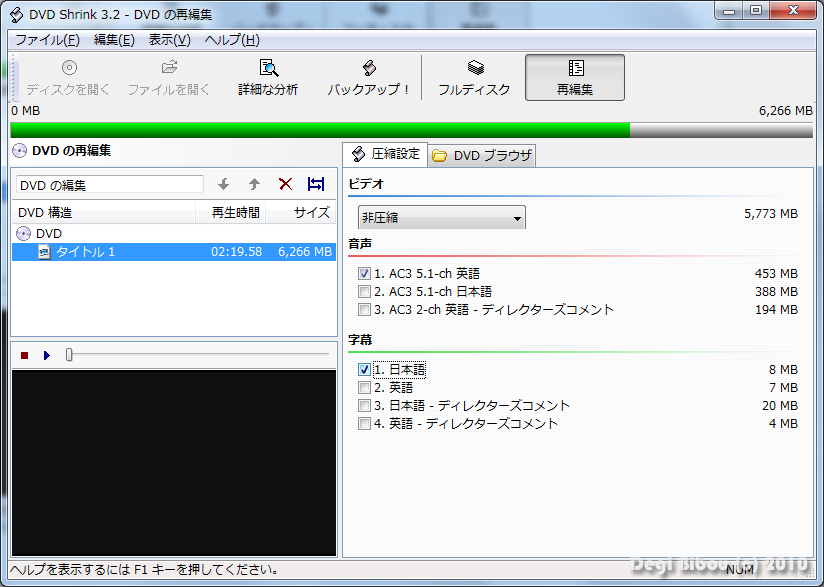Screen dimensions: 824x587
Task: Click the ファイルを開く (Open Files) toolbar icon
Action: click(x=169, y=77)
